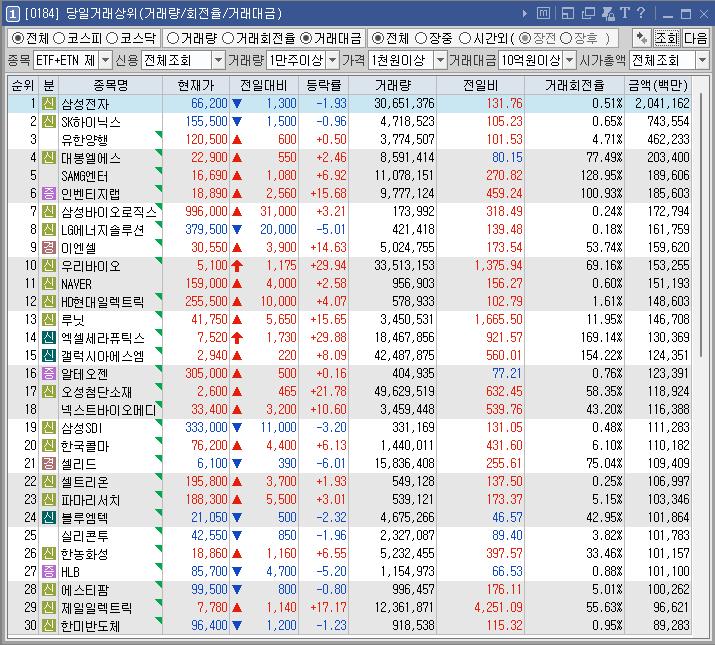This screenshot has width=715, height=645.
Task: Click the 신 badge in the 삼성전자 row
Action: click(49, 104)
